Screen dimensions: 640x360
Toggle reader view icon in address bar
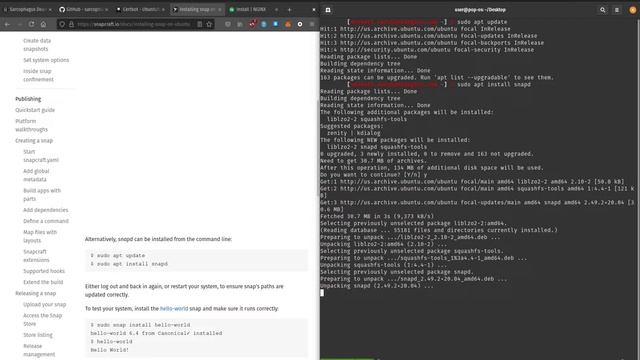[x=200, y=24]
